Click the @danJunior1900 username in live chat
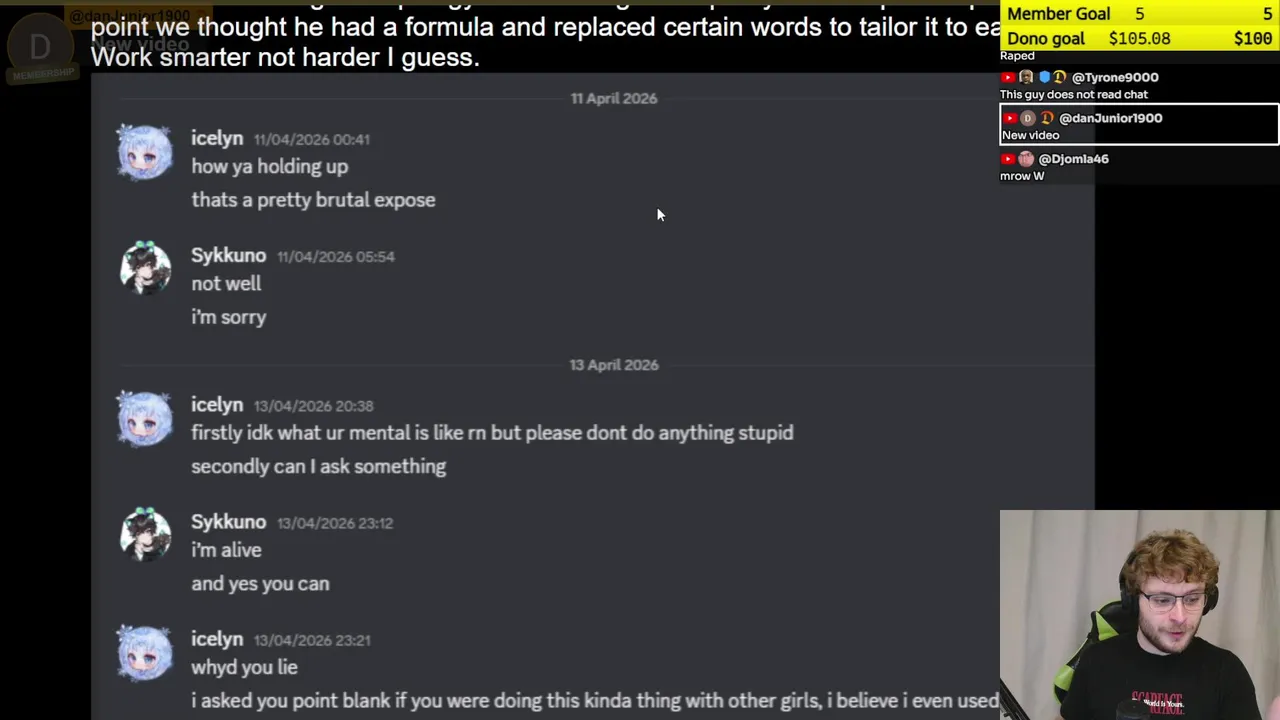Screen dimensions: 1280x720 (1110, 118)
